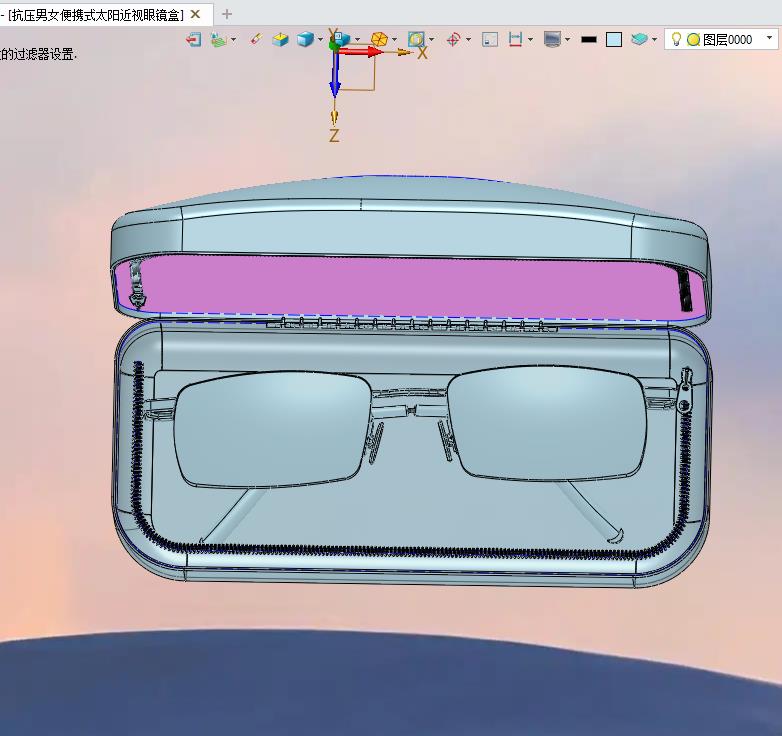Click the 的过滤器设置 prompt text
Image resolution: width=782 pixels, height=736 pixels.
point(38,54)
